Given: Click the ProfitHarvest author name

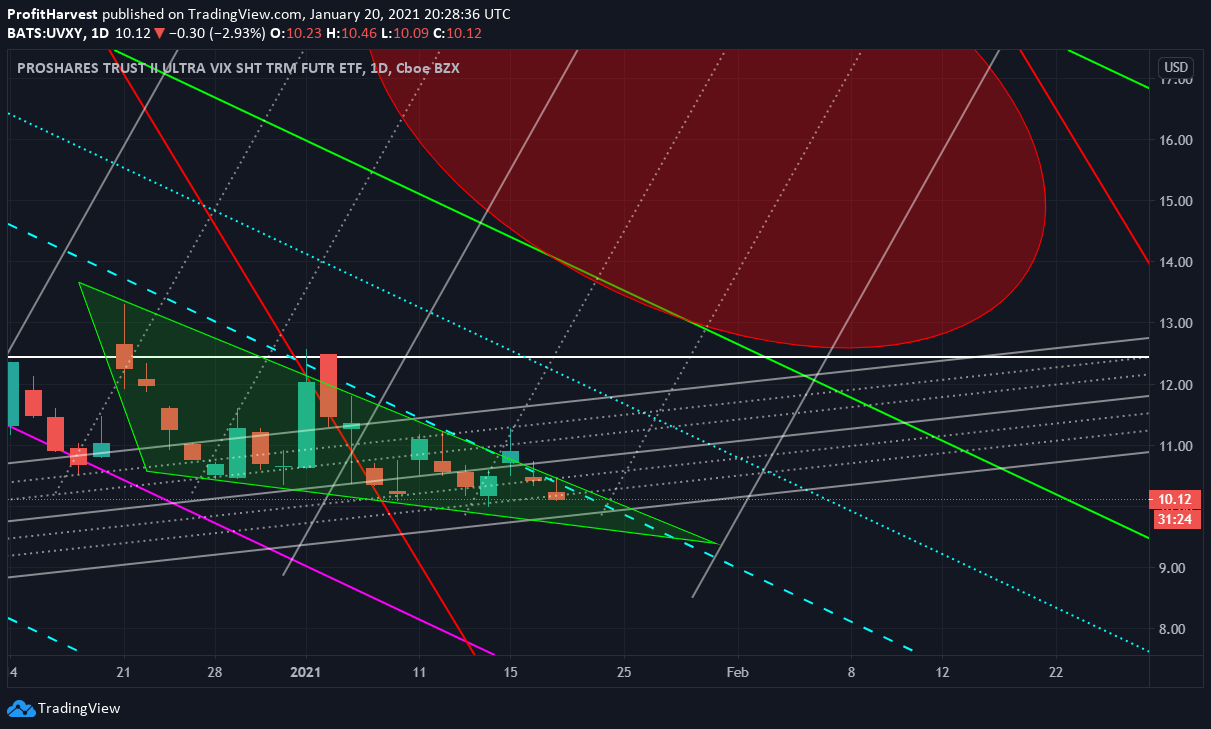Looking at the screenshot, I should tap(52, 15).
